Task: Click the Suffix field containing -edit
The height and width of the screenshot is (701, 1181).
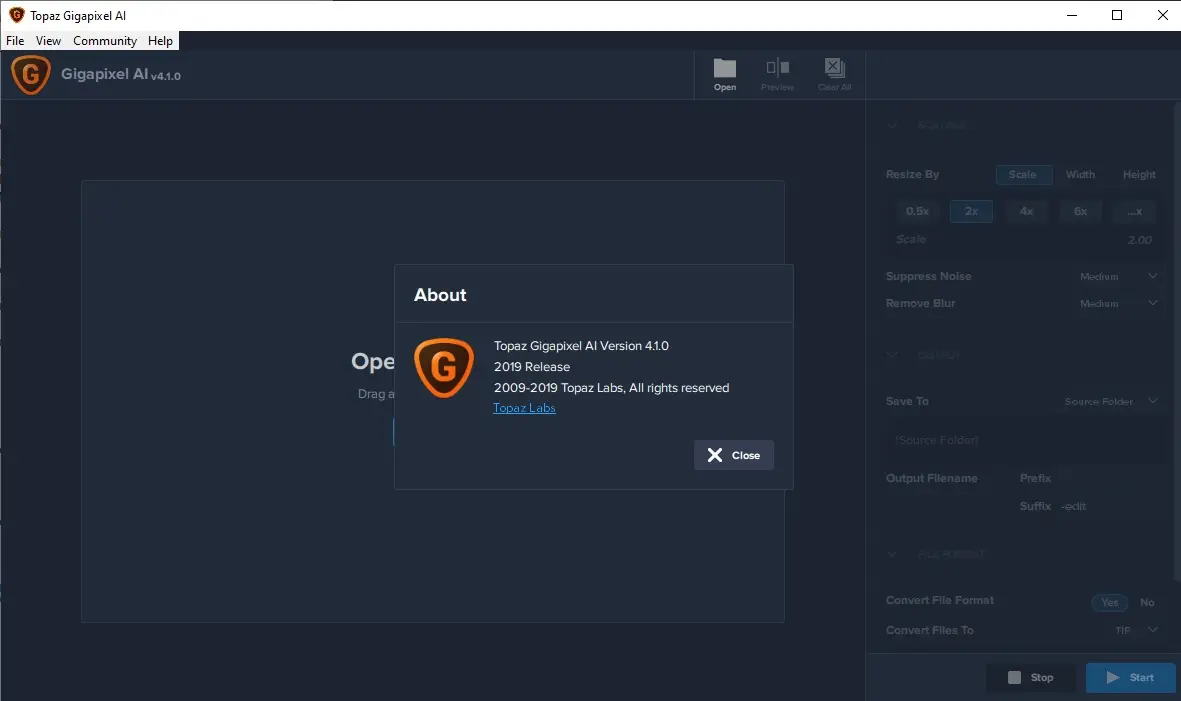Action: (x=1110, y=506)
